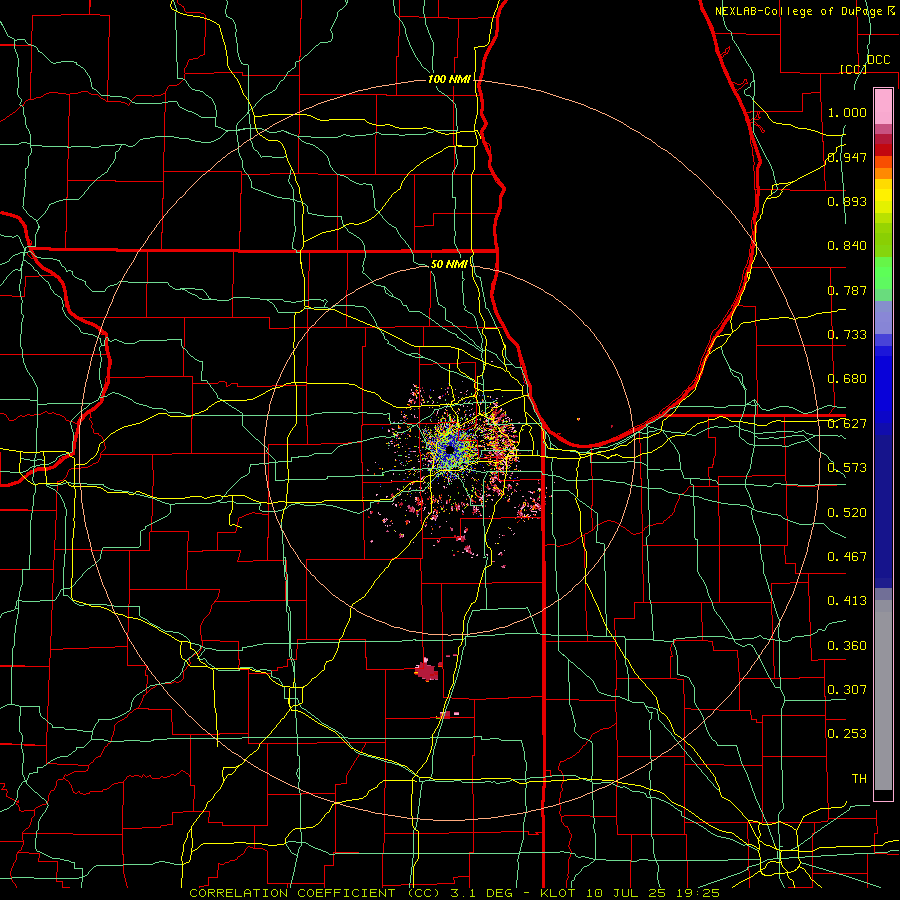Screen dimensions: 900x900
Task: Click the 0.680 scale value
Action: tap(847, 379)
